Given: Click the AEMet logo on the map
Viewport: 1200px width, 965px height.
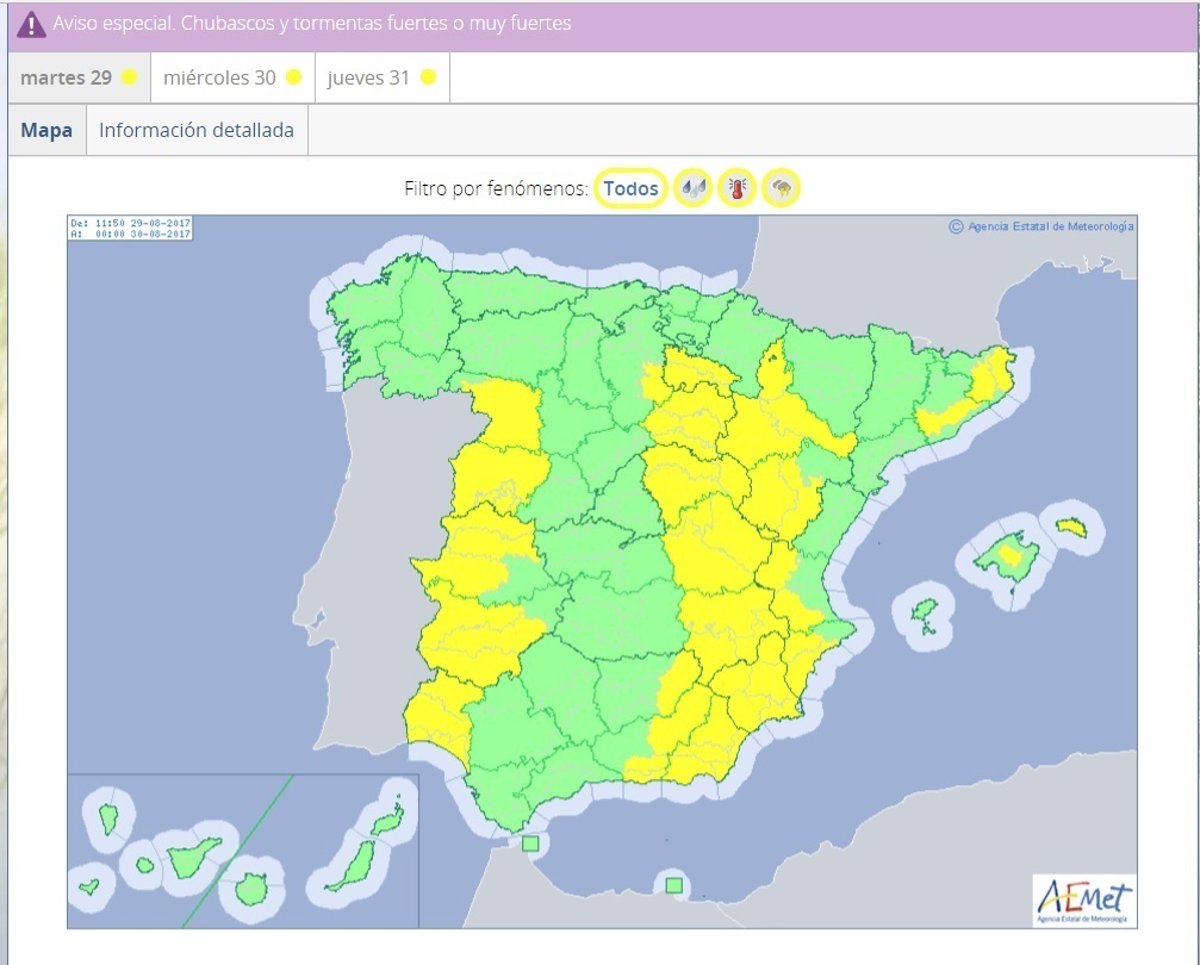Looking at the screenshot, I should click(x=1084, y=899).
